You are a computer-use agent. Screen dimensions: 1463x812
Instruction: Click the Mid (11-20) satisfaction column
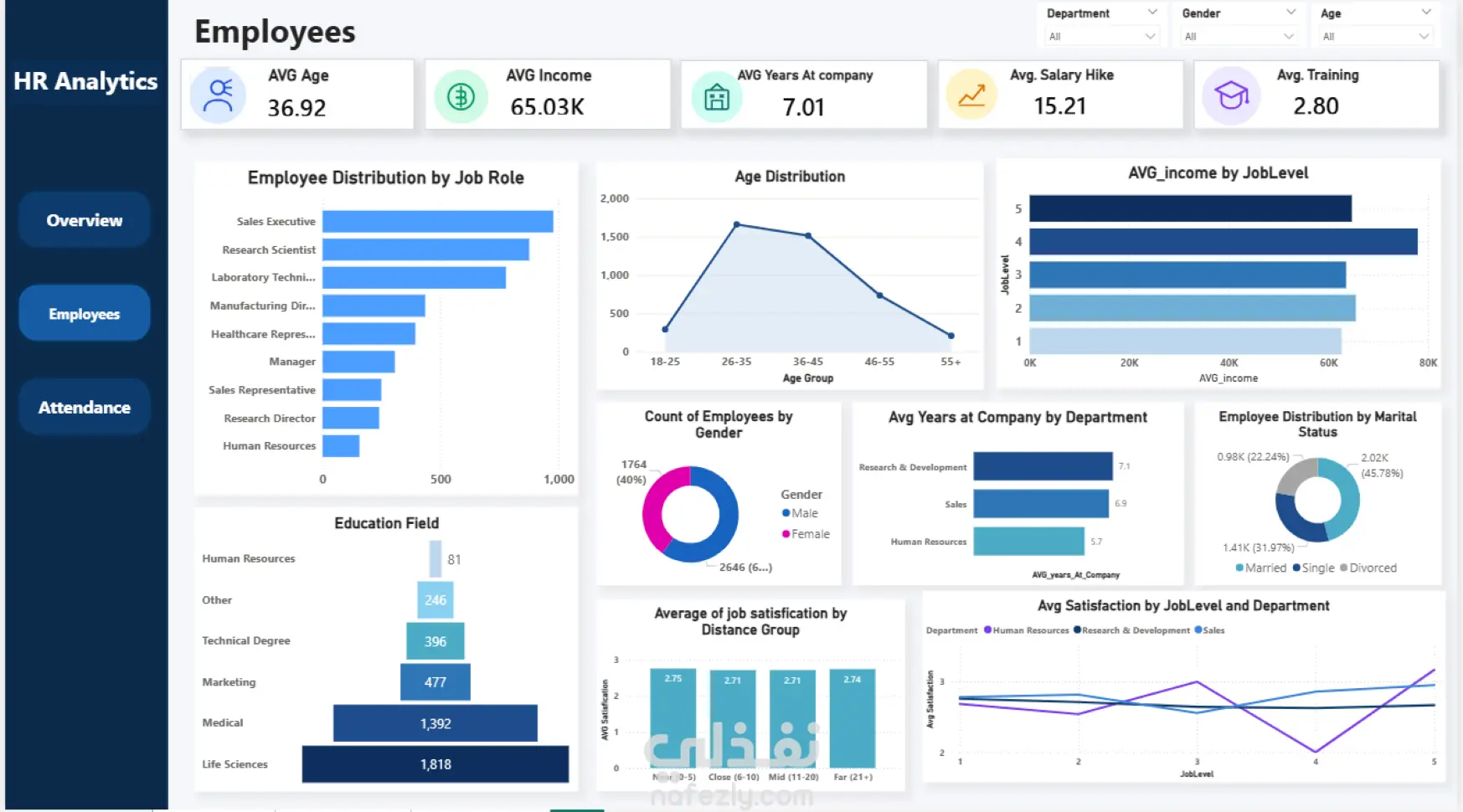(793, 719)
